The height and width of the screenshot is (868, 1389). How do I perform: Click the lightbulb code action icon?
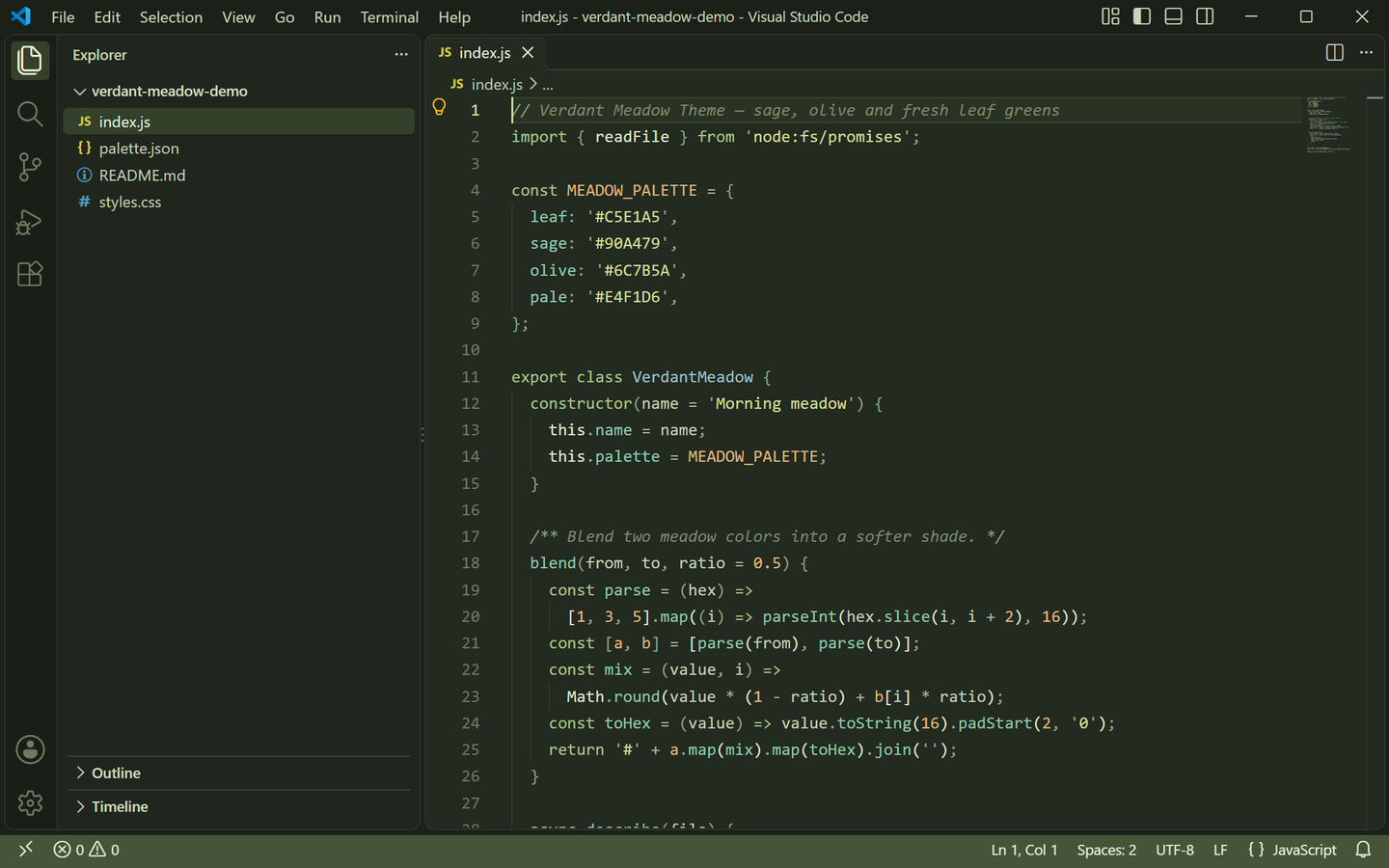click(439, 108)
